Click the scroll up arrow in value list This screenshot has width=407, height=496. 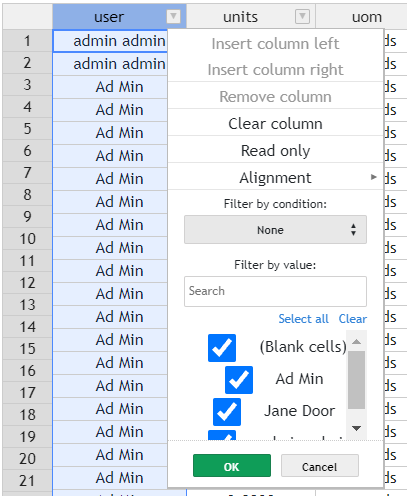pyautogui.click(x=357, y=341)
